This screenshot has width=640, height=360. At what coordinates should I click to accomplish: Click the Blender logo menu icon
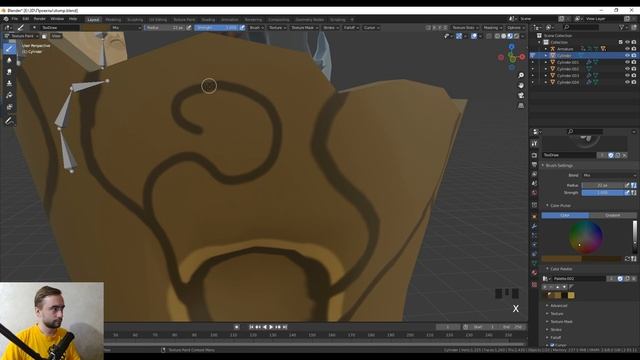point(6,19)
